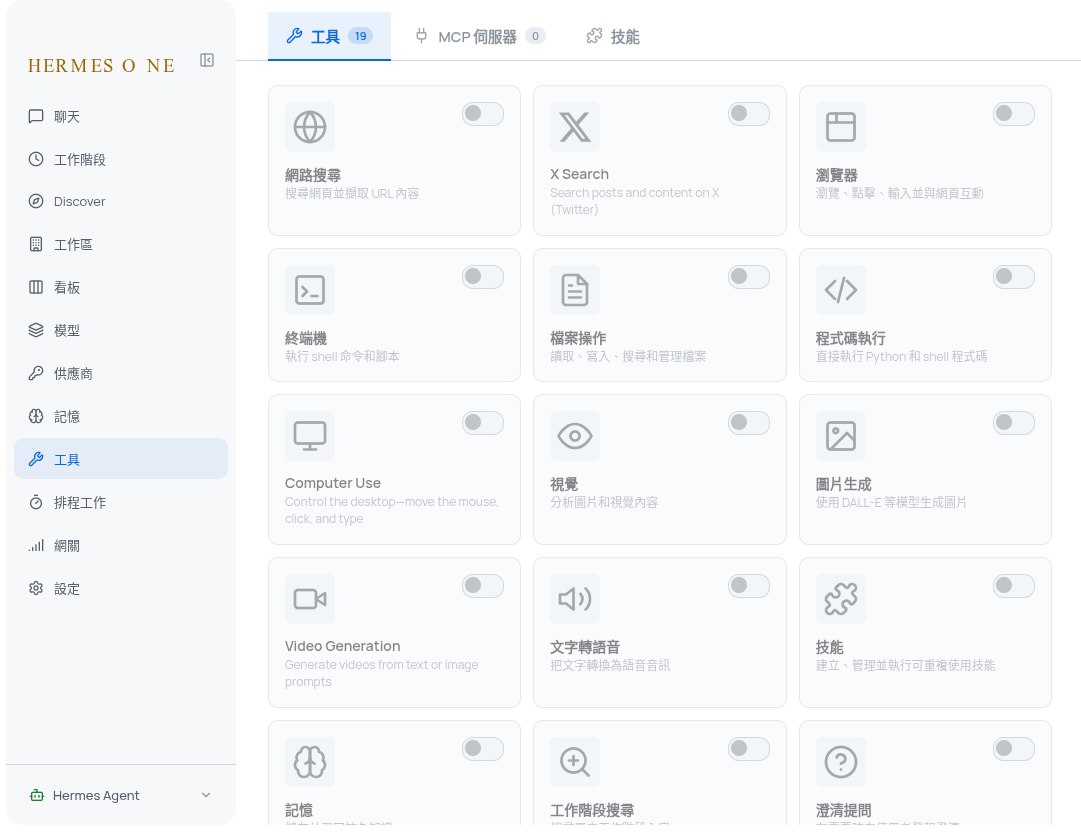1081x833 pixels.
Task: Click the 工作階段搜尋 magnifier icon
Action: pyautogui.click(x=575, y=762)
